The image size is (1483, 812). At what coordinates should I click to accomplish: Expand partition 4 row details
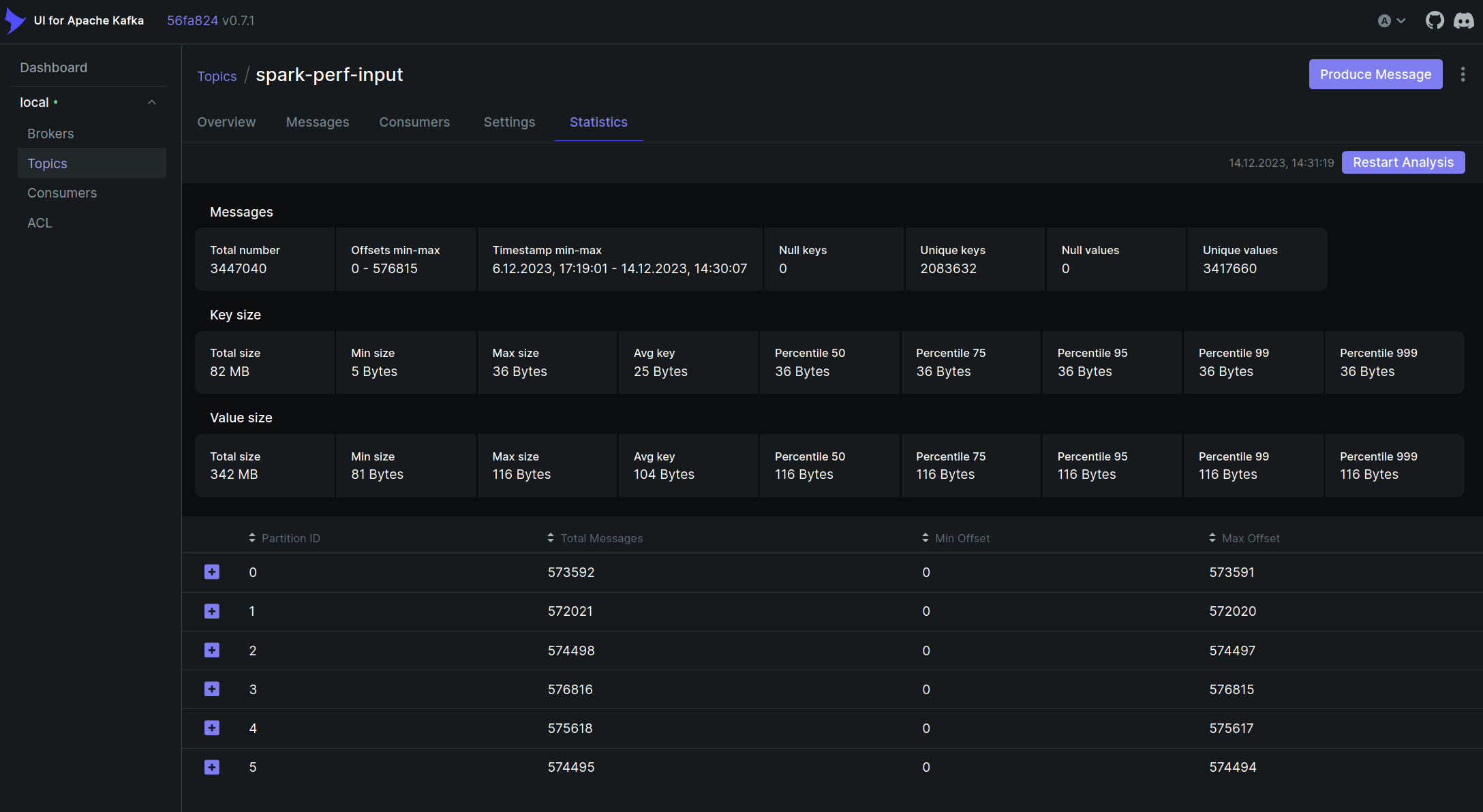point(212,728)
